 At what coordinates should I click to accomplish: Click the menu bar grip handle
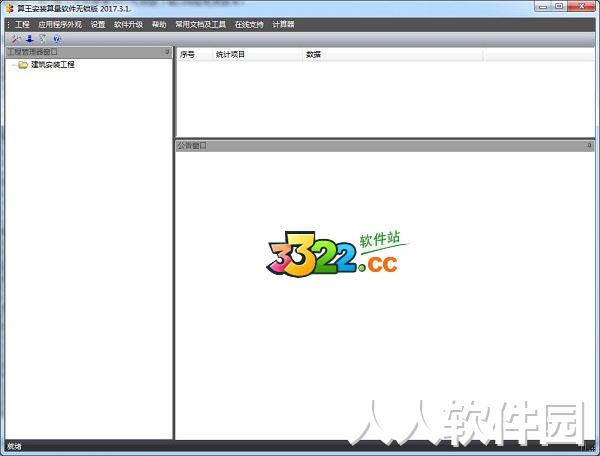(8, 24)
